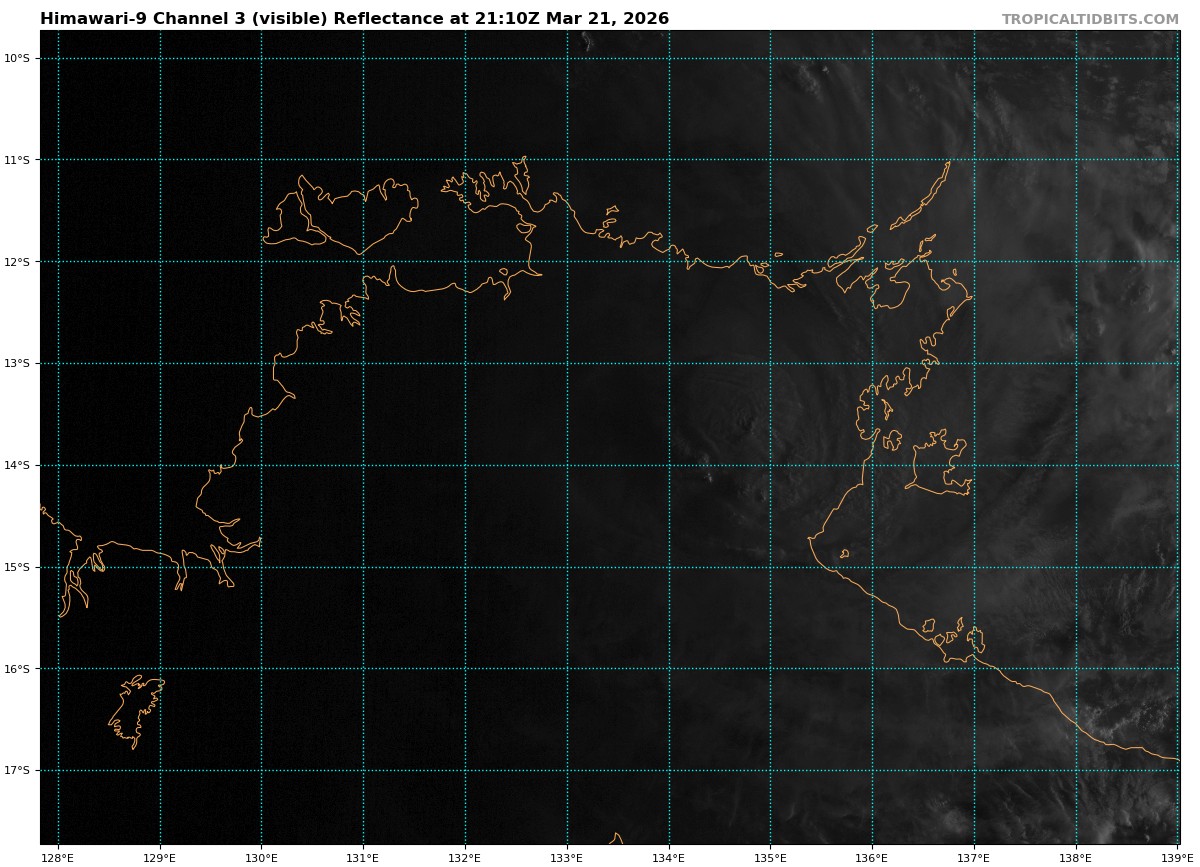Image resolution: width=1200 pixels, height=867 pixels.
Task: Select the 16°S latitude axis label
Action: 17,669
